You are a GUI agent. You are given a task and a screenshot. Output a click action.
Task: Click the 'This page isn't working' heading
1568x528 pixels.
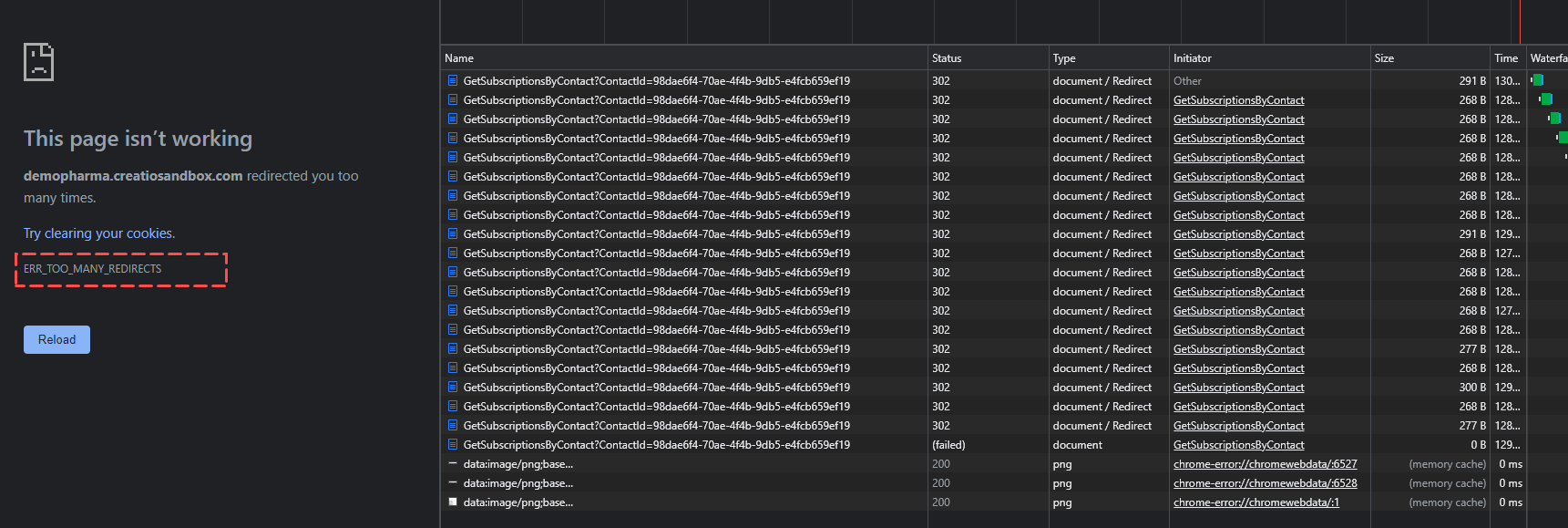pos(138,139)
